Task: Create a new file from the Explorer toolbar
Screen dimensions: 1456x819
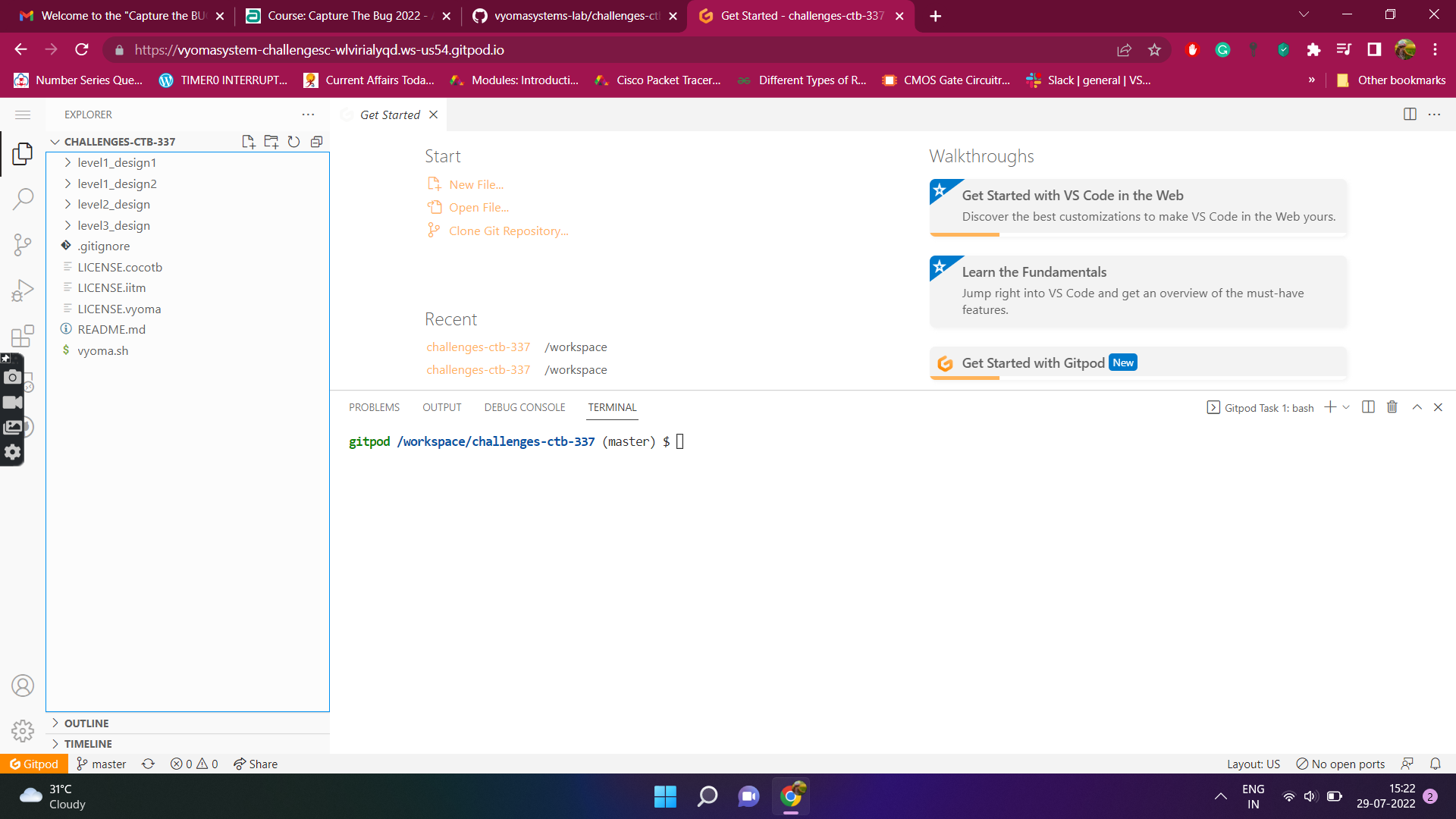Action: coord(248,141)
